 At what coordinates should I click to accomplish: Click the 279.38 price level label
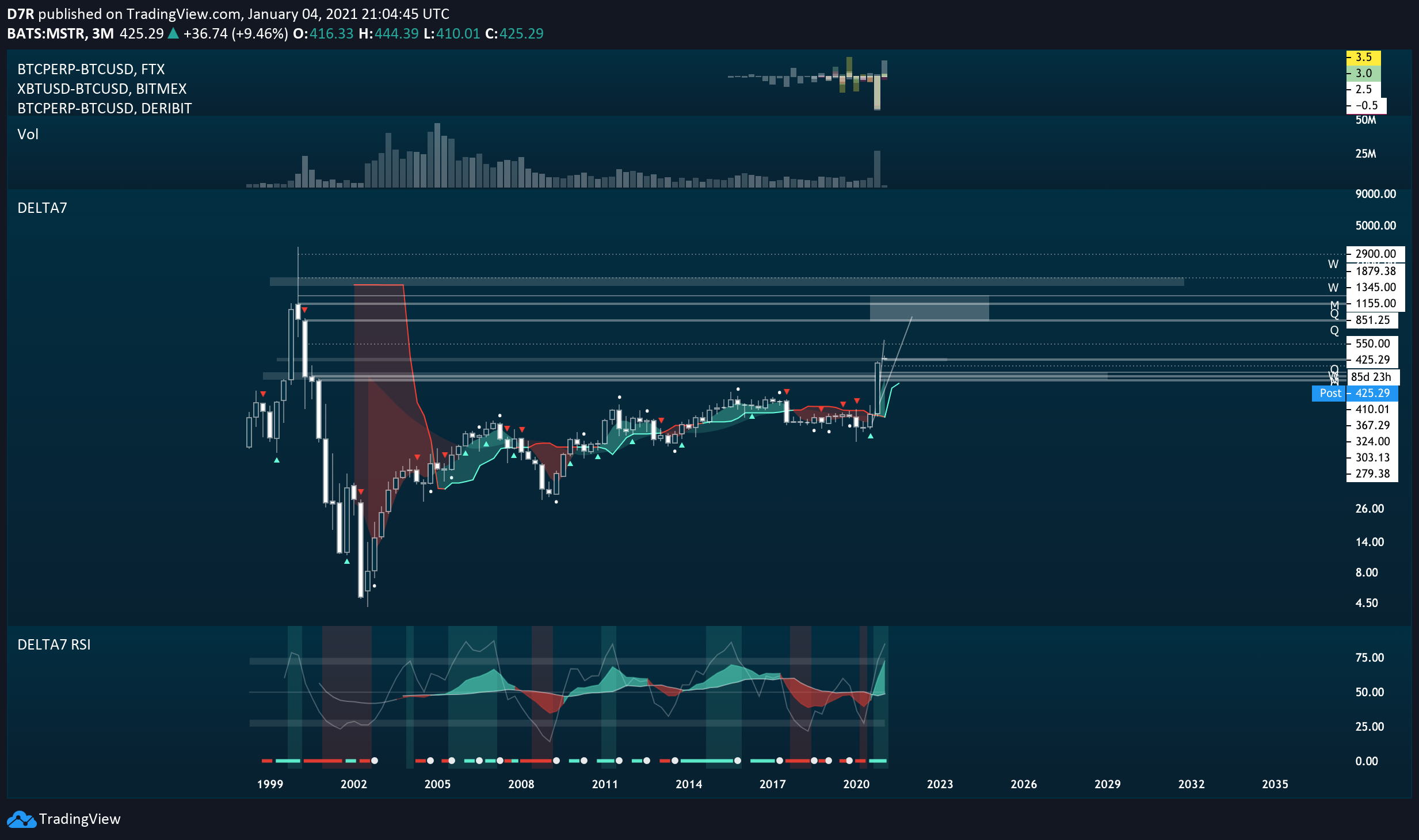point(1372,474)
